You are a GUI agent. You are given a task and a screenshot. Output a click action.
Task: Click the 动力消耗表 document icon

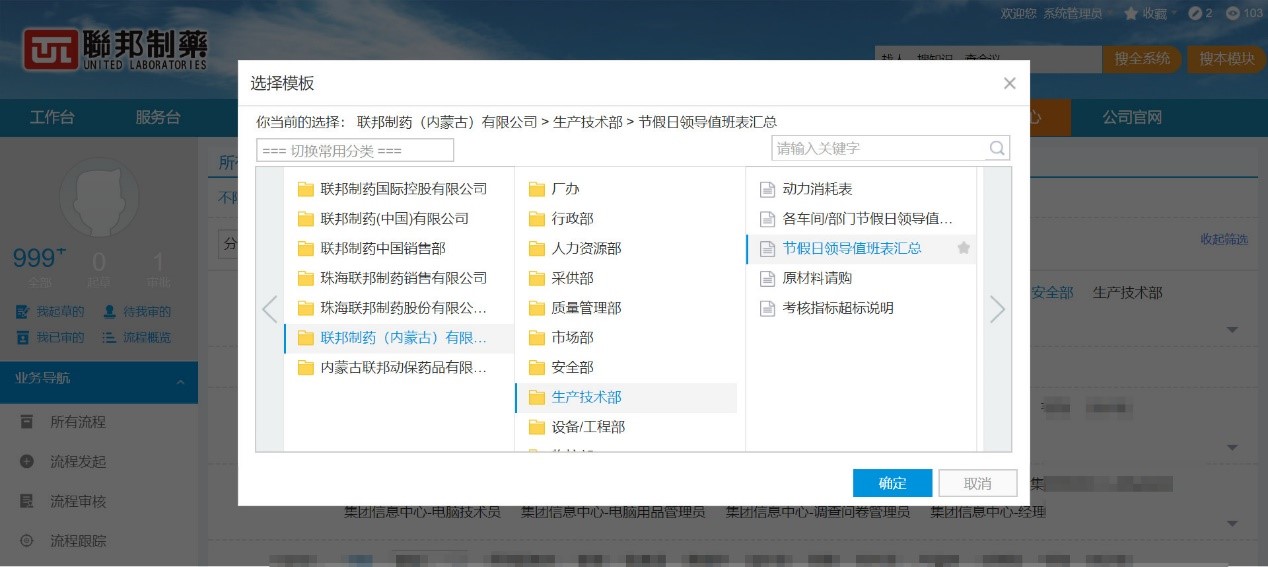767,189
